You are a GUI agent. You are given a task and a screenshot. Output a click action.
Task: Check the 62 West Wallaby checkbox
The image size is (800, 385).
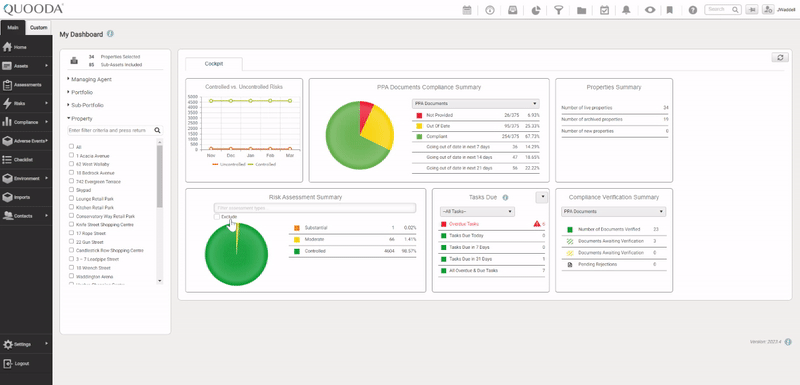click(x=71, y=164)
